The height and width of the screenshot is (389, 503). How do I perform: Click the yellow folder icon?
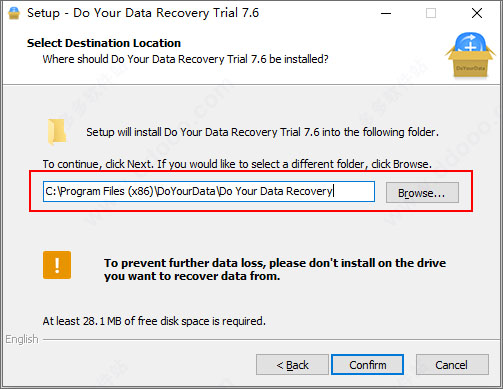click(x=57, y=132)
